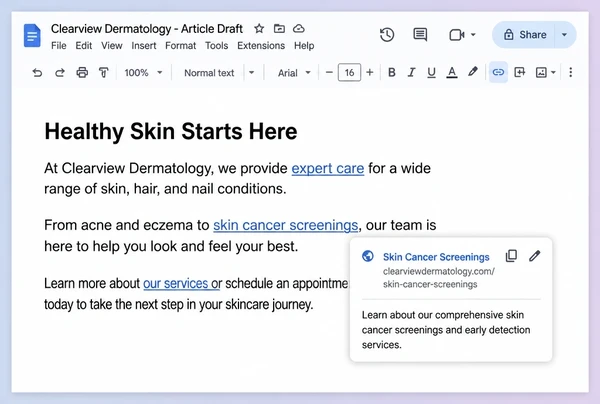Click the clearviewdermatology.com URL text
The width and height of the screenshot is (600, 404).
pos(439,278)
